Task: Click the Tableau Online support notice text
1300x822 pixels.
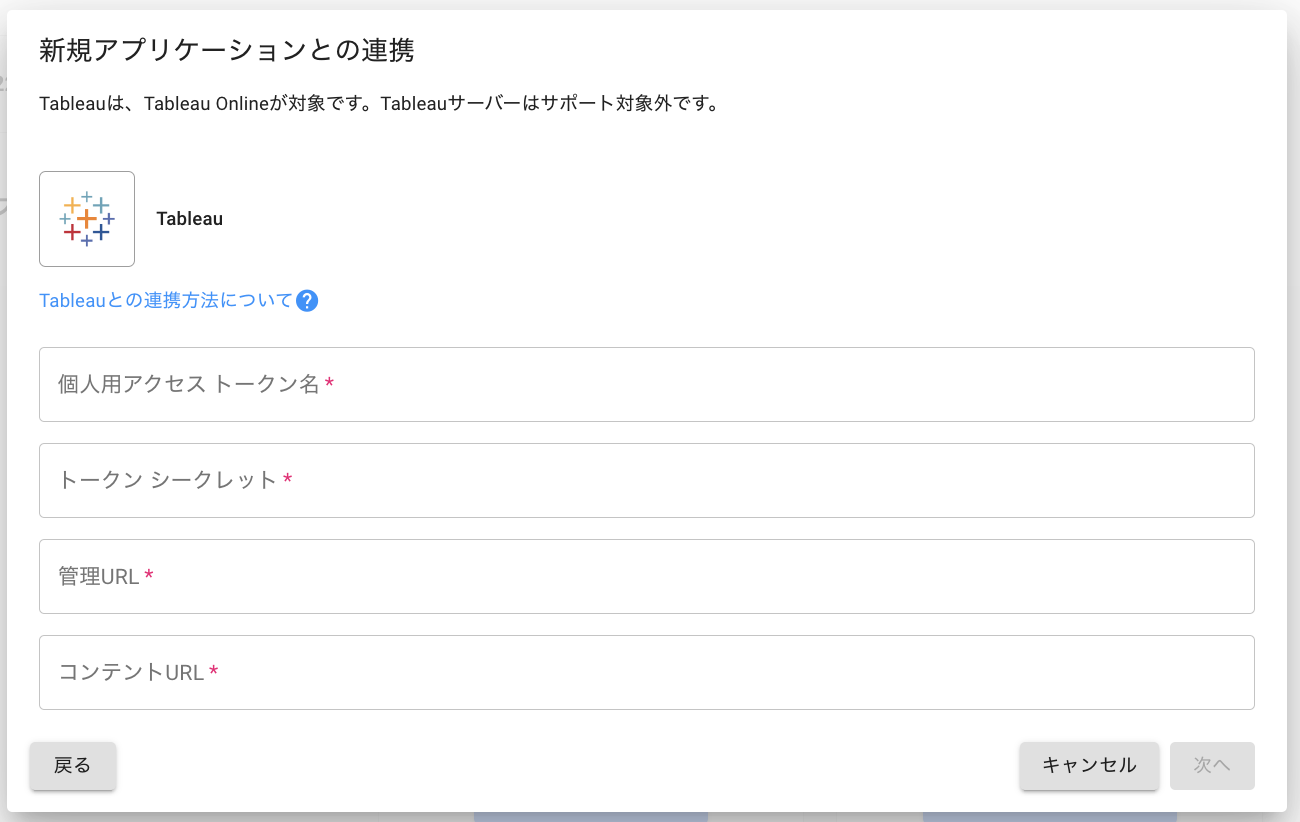Action: click(379, 104)
